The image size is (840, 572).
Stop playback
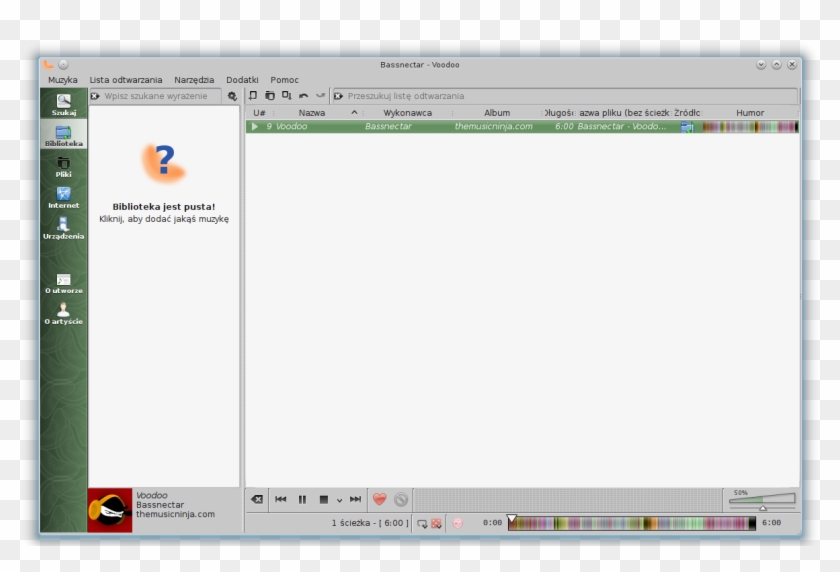[x=324, y=499]
